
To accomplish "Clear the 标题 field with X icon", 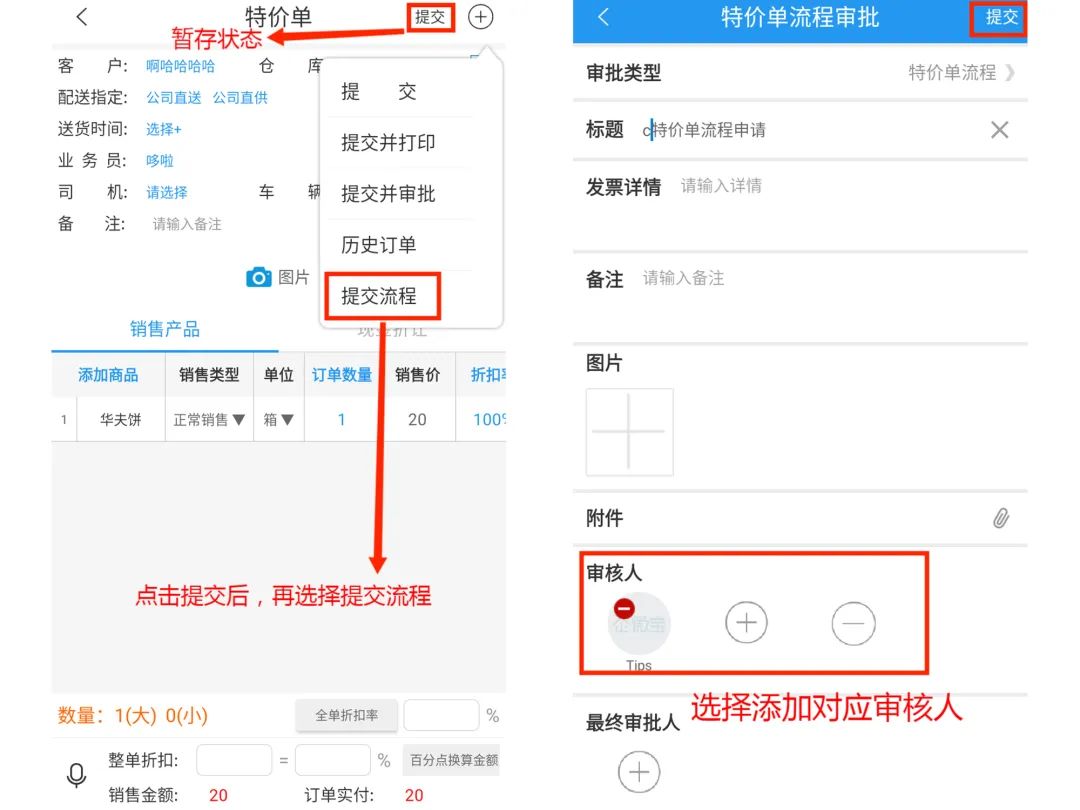I will (999, 129).
